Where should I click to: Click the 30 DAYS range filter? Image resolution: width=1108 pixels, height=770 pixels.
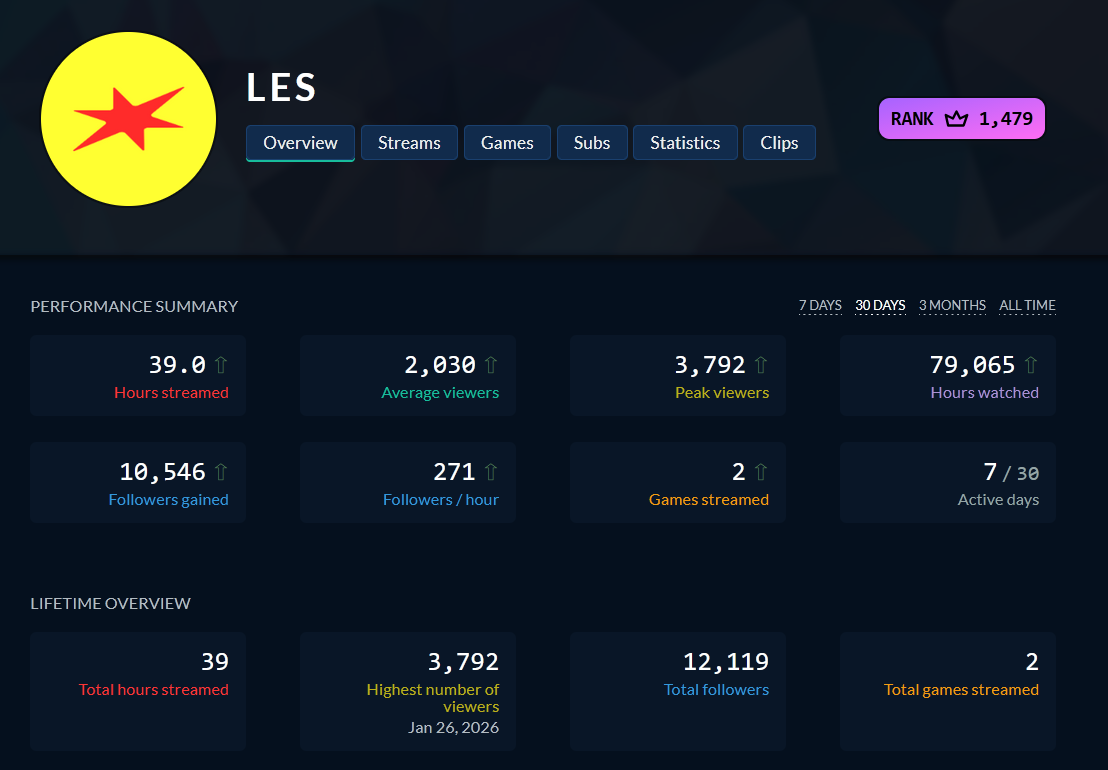(880, 305)
